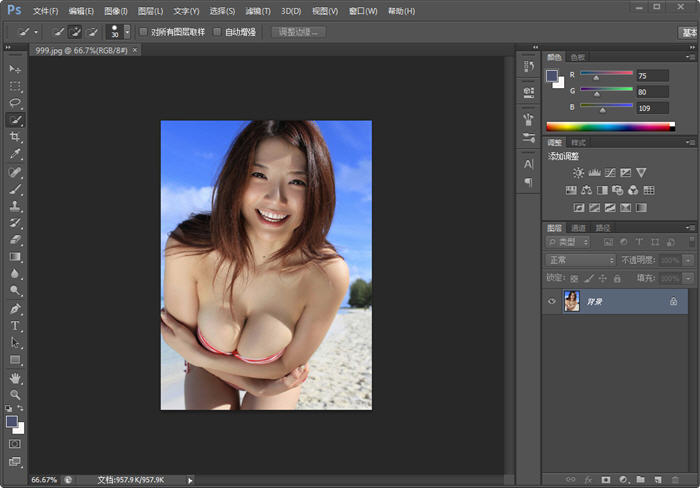The width and height of the screenshot is (700, 488).
Task: Click the foreground color swatch in toolbox
Action: [12, 421]
